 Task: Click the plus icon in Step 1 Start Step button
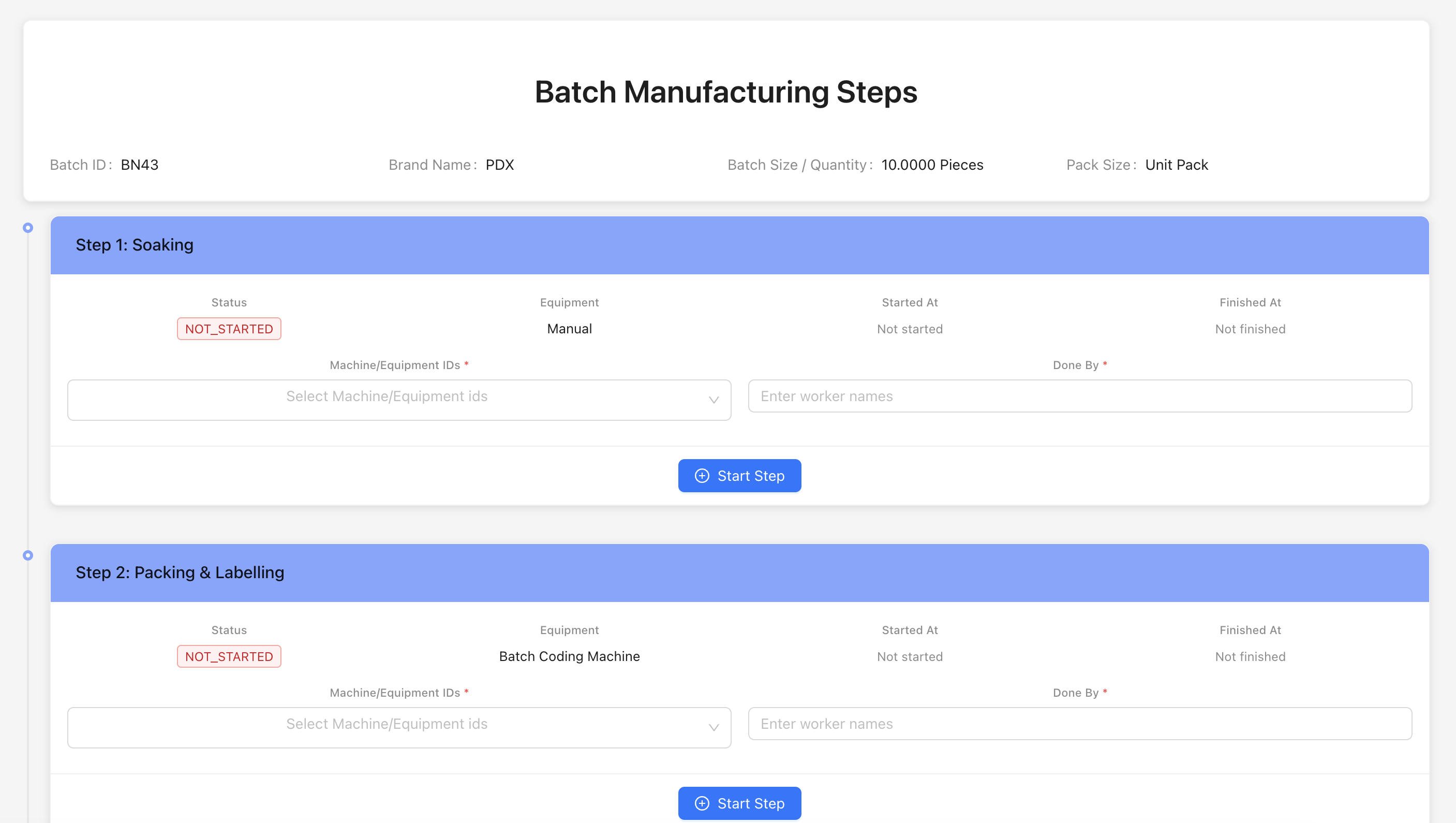[x=702, y=475]
